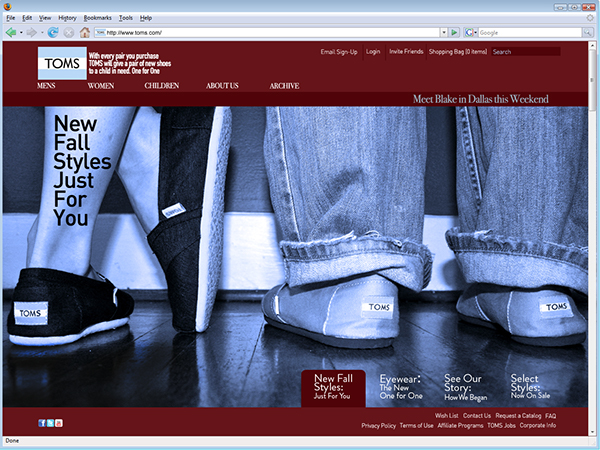
Task: Open the ARCHIVE page
Action: [x=284, y=86]
